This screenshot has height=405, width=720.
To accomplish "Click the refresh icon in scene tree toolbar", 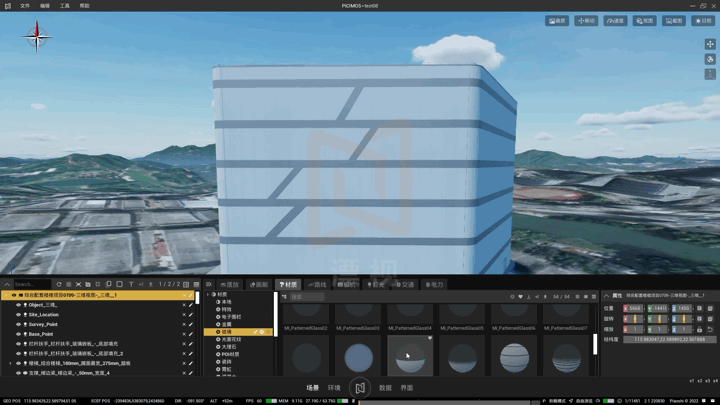I will click(59, 284).
